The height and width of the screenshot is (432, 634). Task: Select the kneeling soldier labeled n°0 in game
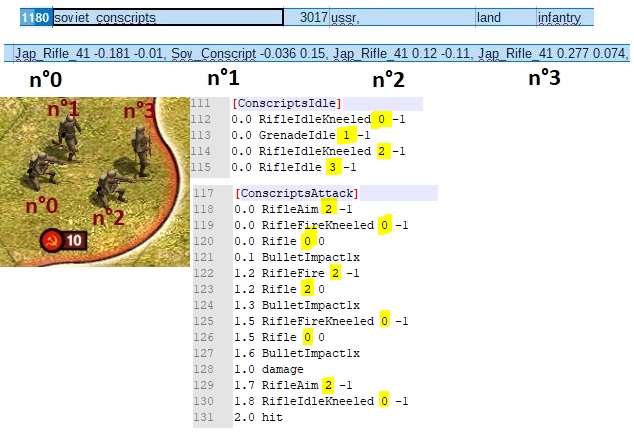click(x=42, y=171)
